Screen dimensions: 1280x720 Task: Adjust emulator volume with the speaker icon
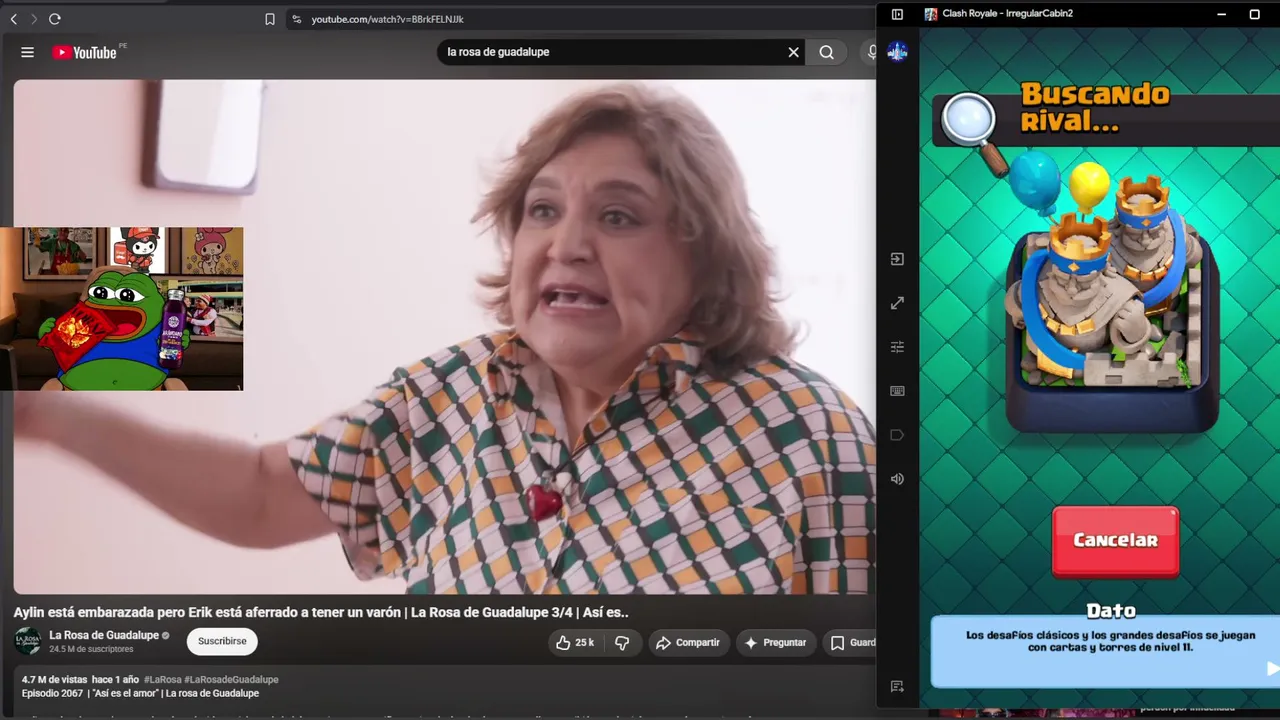click(x=897, y=479)
